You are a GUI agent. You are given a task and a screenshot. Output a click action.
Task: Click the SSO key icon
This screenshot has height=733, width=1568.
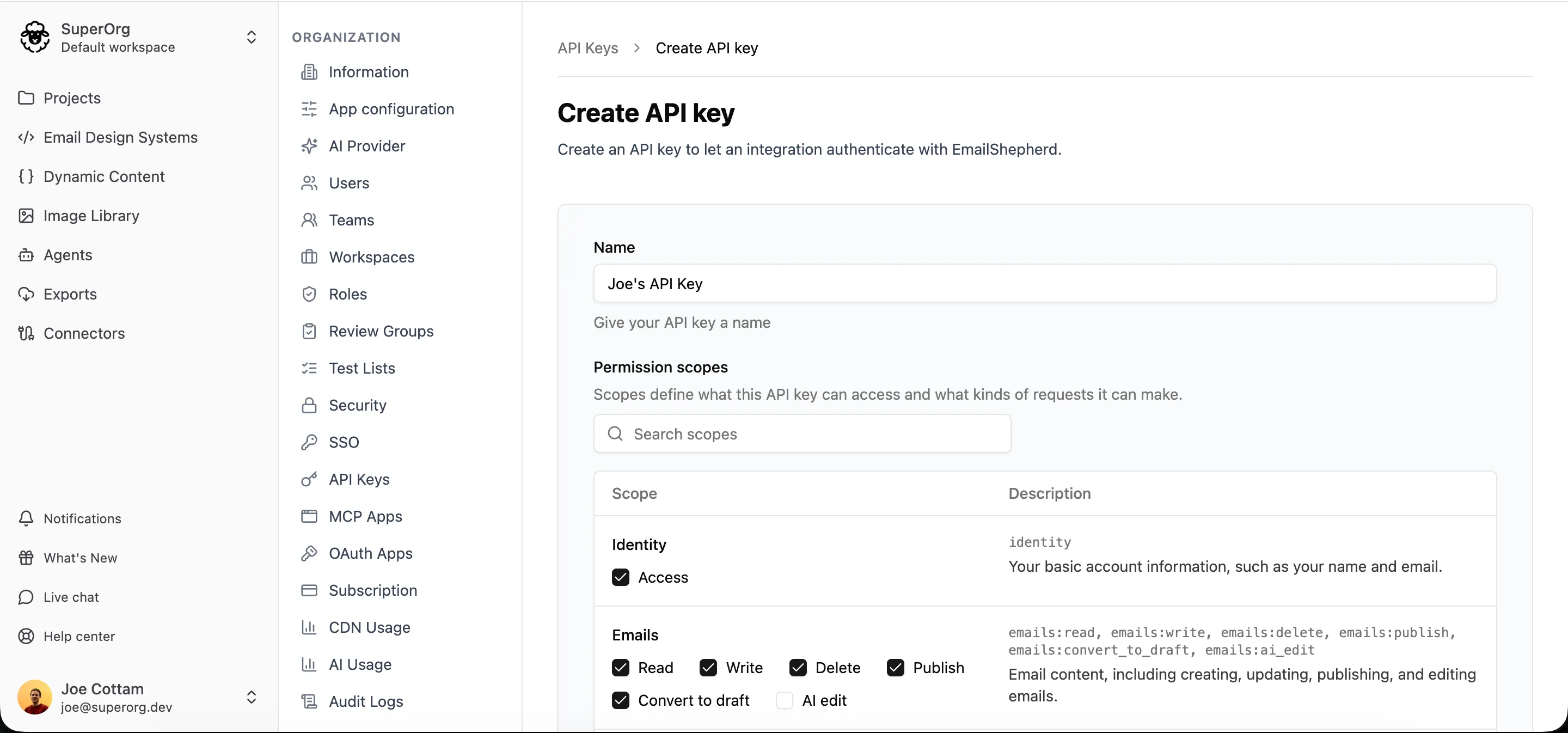coord(309,443)
